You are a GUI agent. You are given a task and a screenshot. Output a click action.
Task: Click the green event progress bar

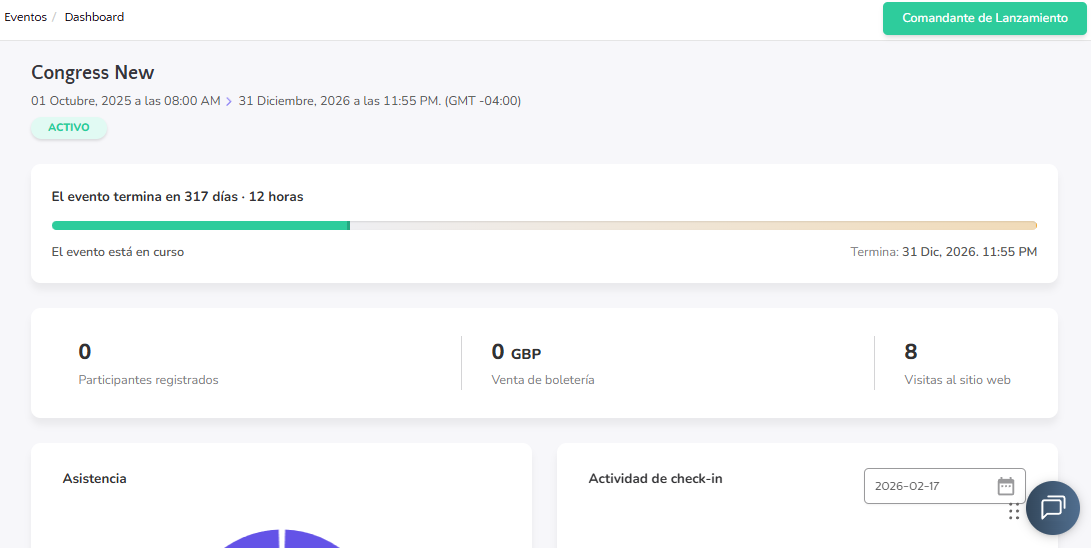[200, 225]
